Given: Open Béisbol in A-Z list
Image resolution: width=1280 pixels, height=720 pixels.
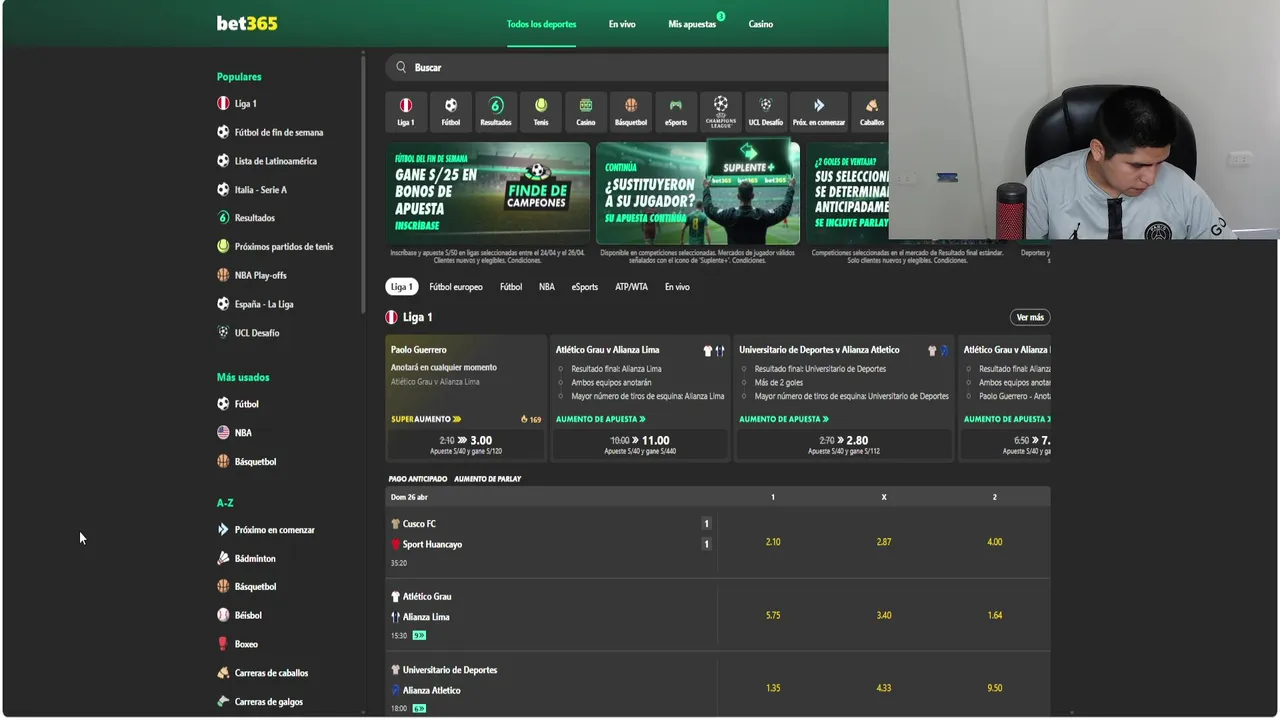Looking at the screenshot, I should click(239, 616).
